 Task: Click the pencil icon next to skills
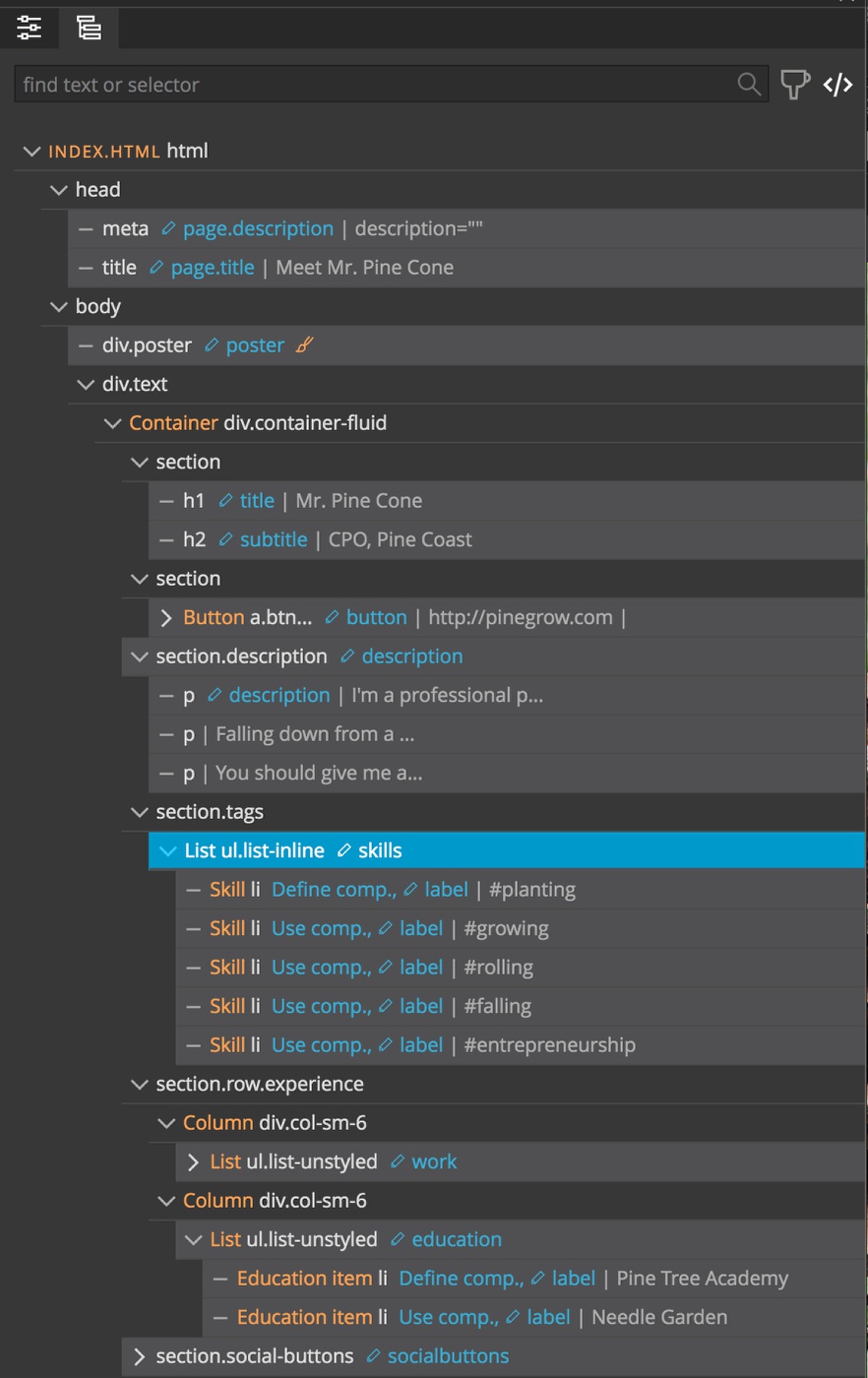(343, 850)
